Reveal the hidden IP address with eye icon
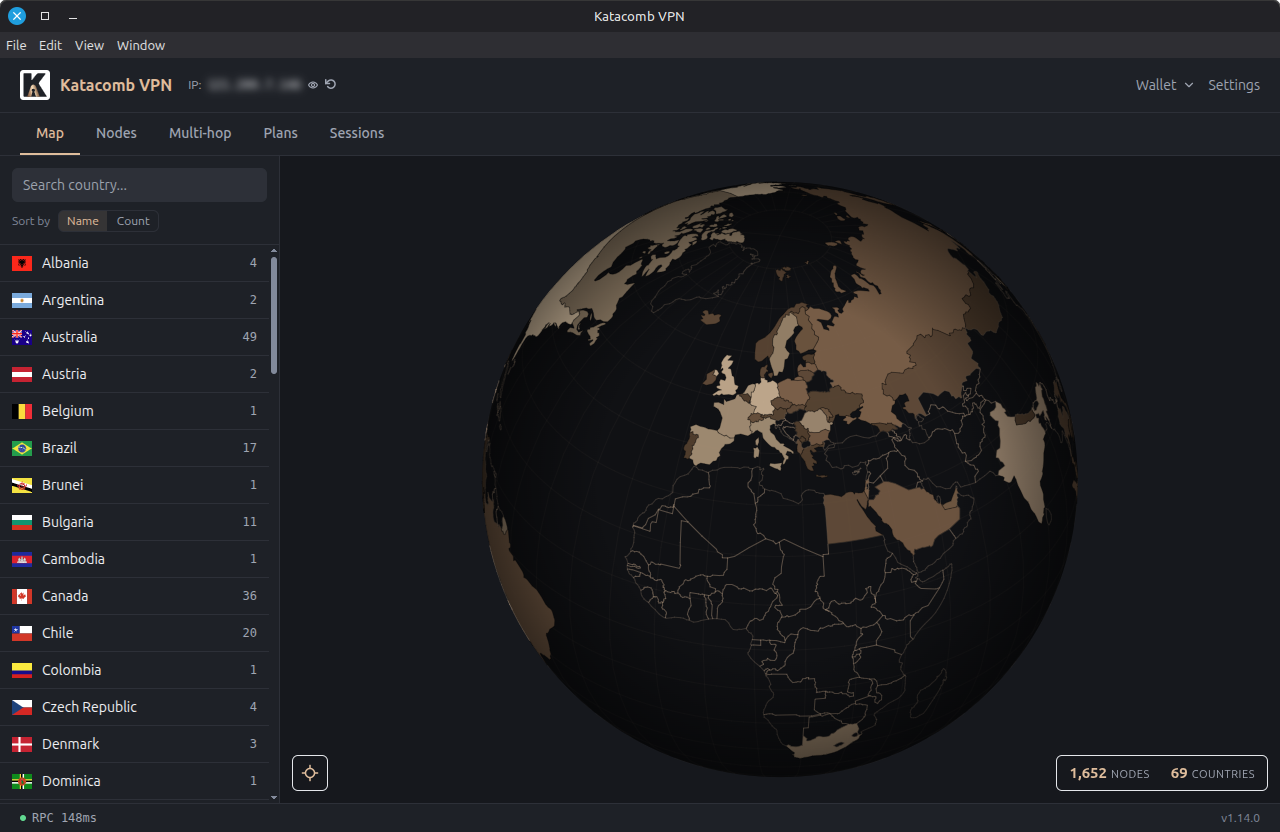Image resolution: width=1280 pixels, height=832 pixels. click(313, 85)
